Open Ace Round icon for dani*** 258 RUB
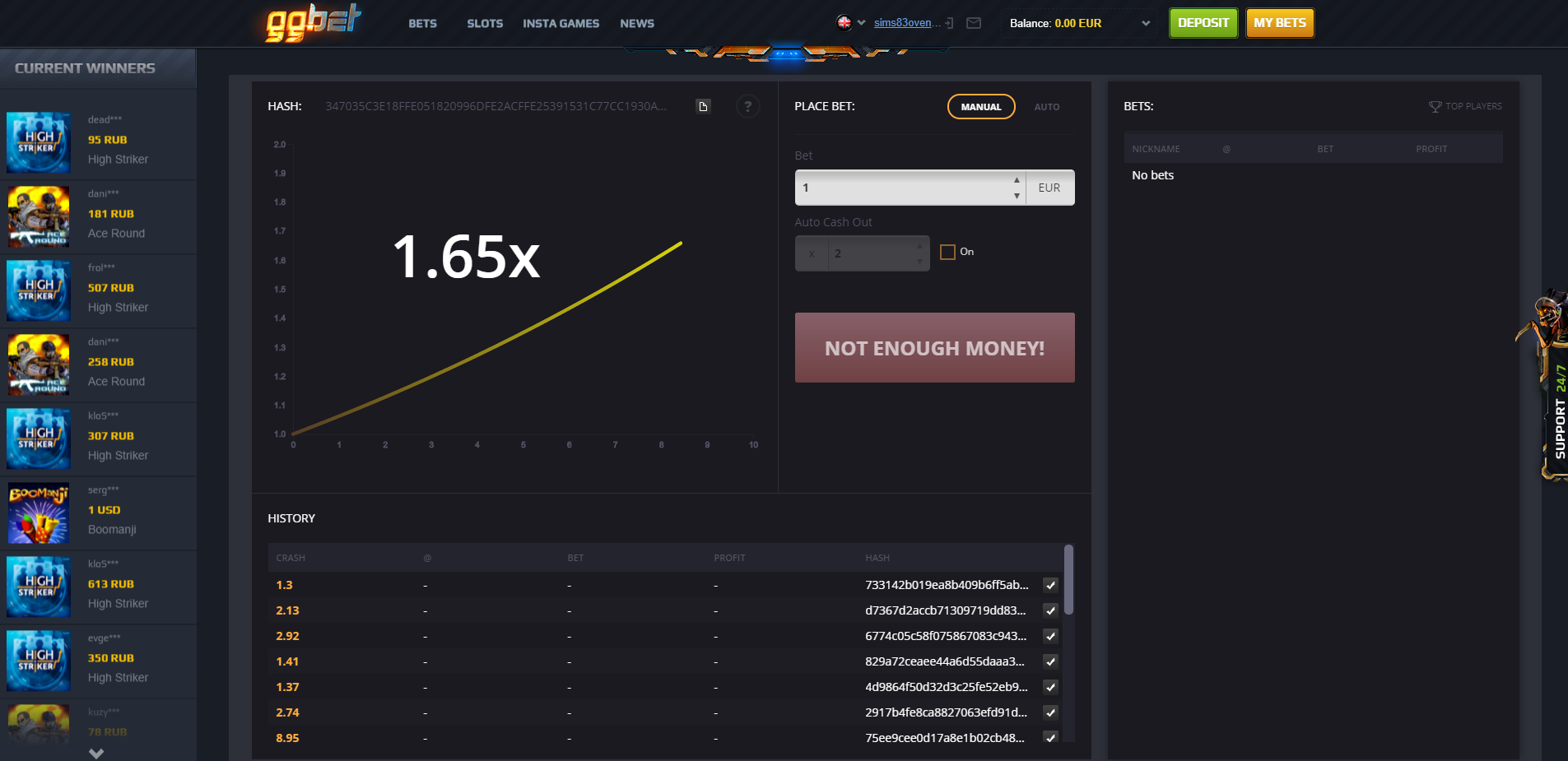The image size is (1568, 761). point(39,364)
